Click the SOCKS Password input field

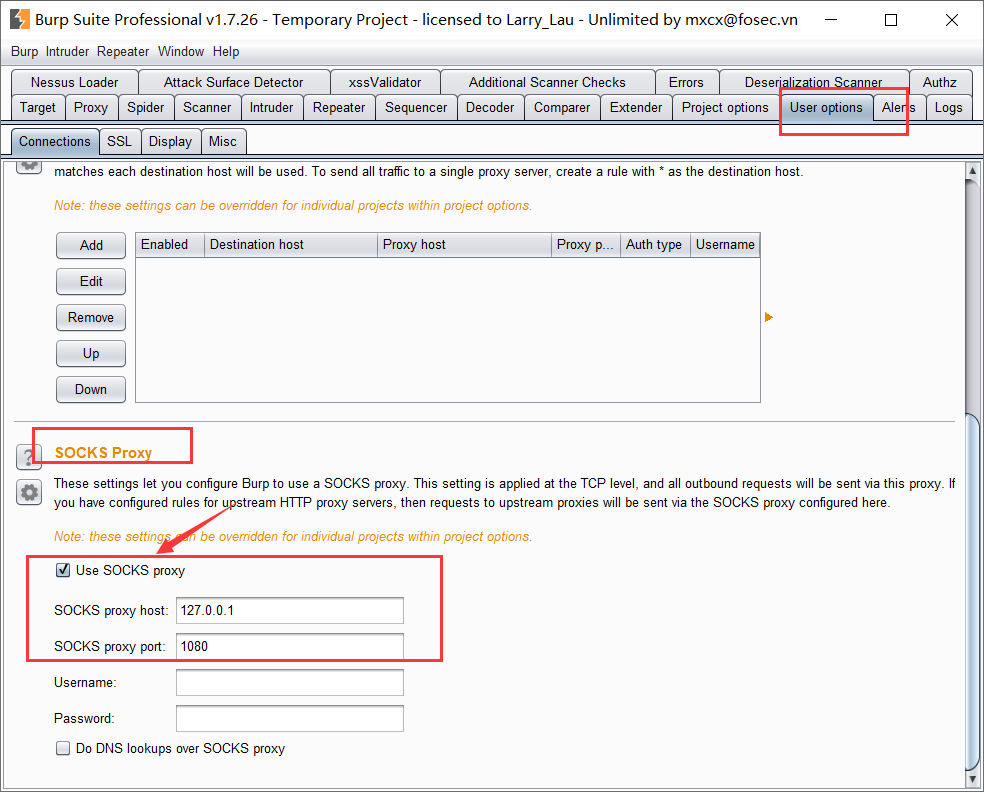(x=290, y=719)
